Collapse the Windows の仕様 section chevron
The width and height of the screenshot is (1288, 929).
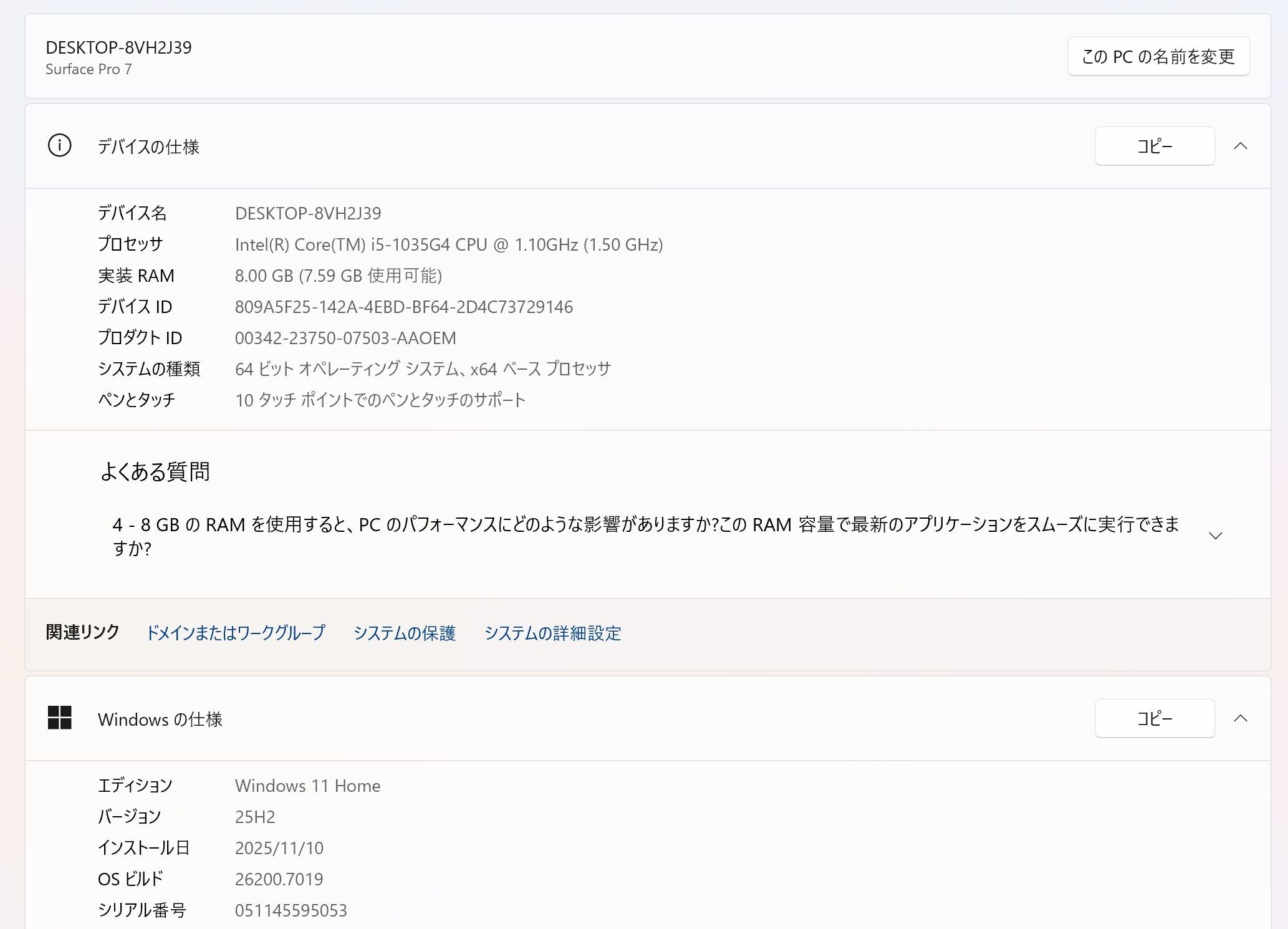coord(1240,718)
